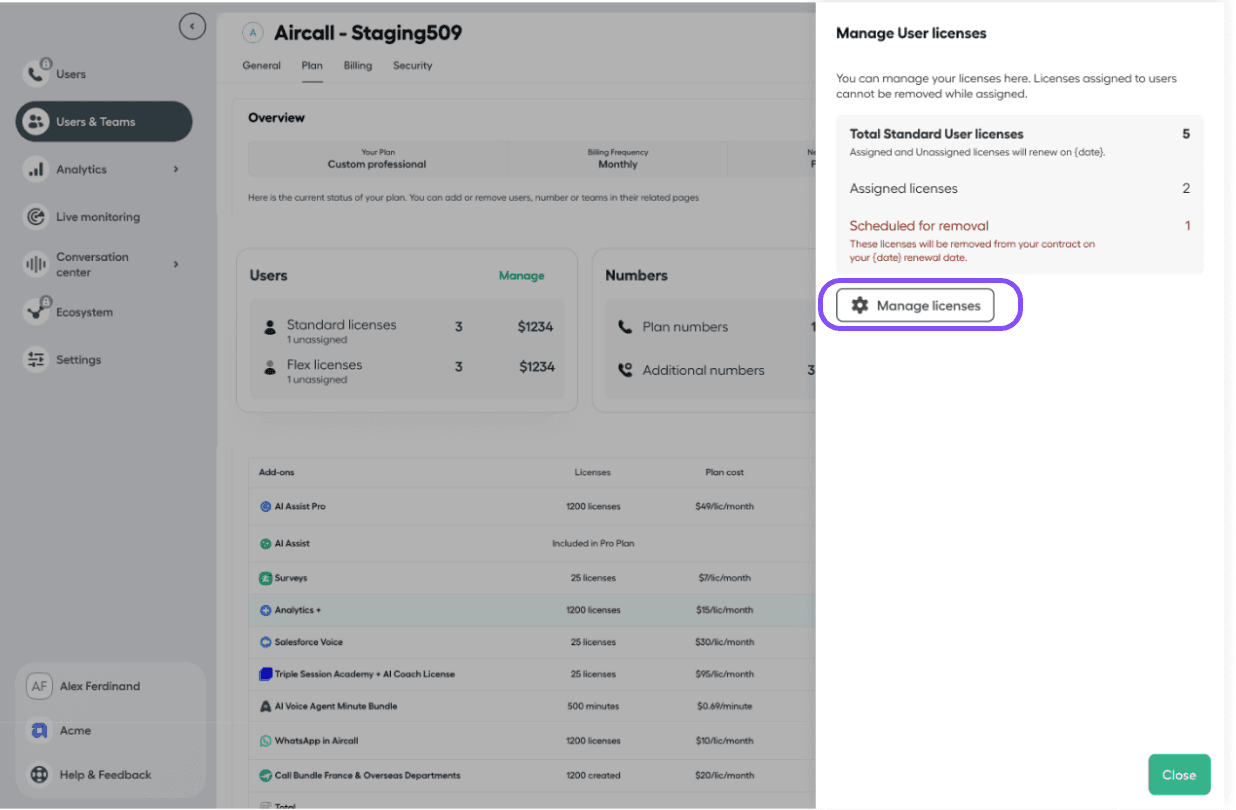Image resolution: width=1236 pixels, height=810 pixels.
Task: Open the Settings sliders icon
Action: pos(37,360)
